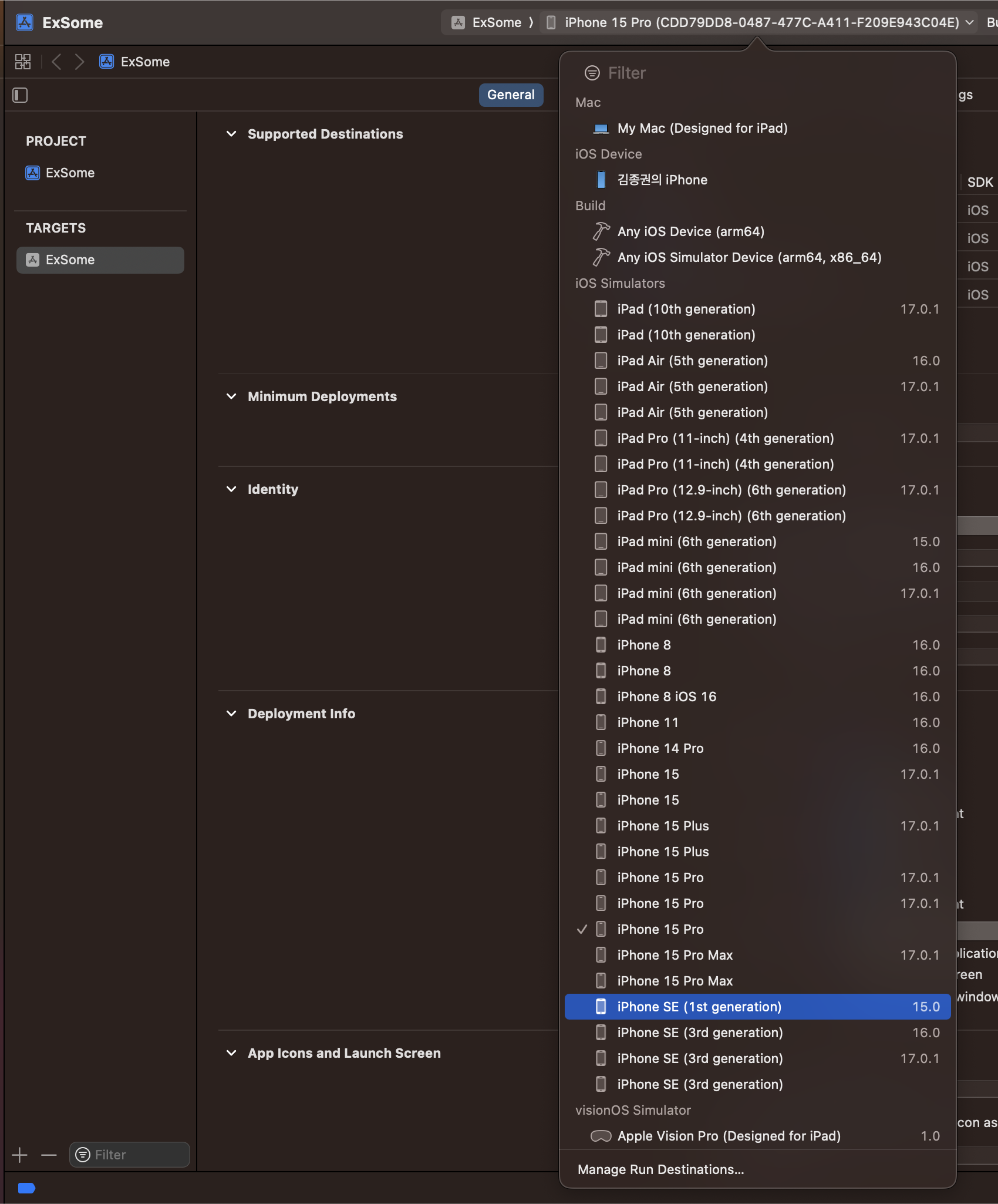The height and width of the screenshot is (1204, 998).
Task: Go back with the left arrow
Action: 56,62
